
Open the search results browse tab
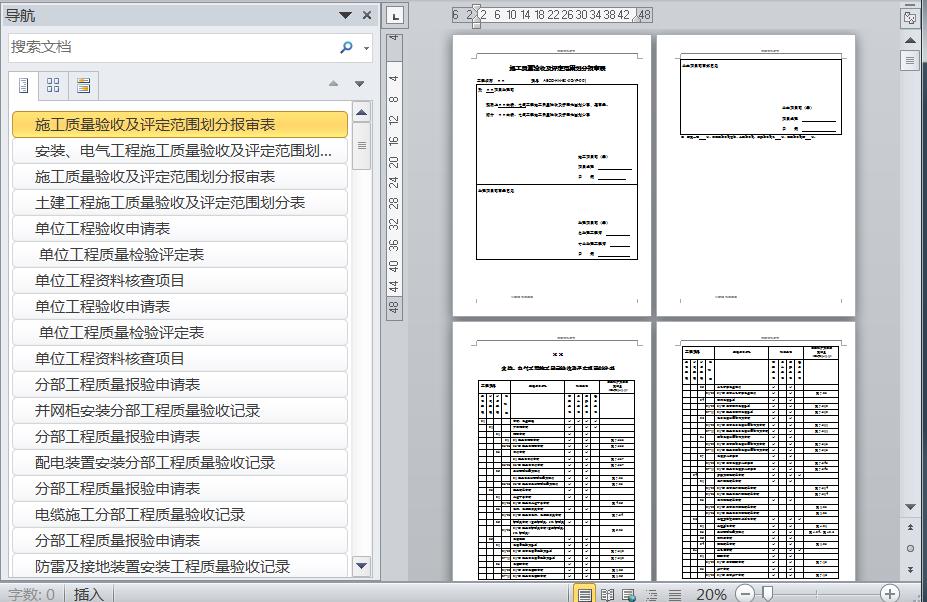pos(83,86)
